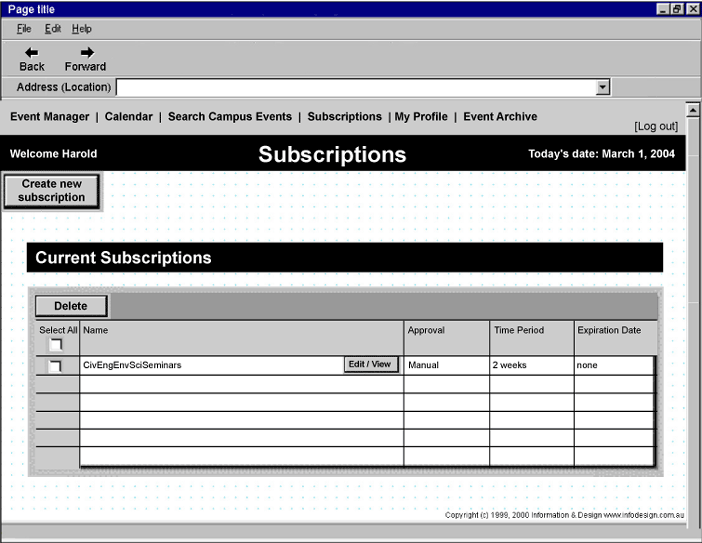Click the scrollbar up arrow
This screenshot has width=702, height=543.
coord(692,110)
